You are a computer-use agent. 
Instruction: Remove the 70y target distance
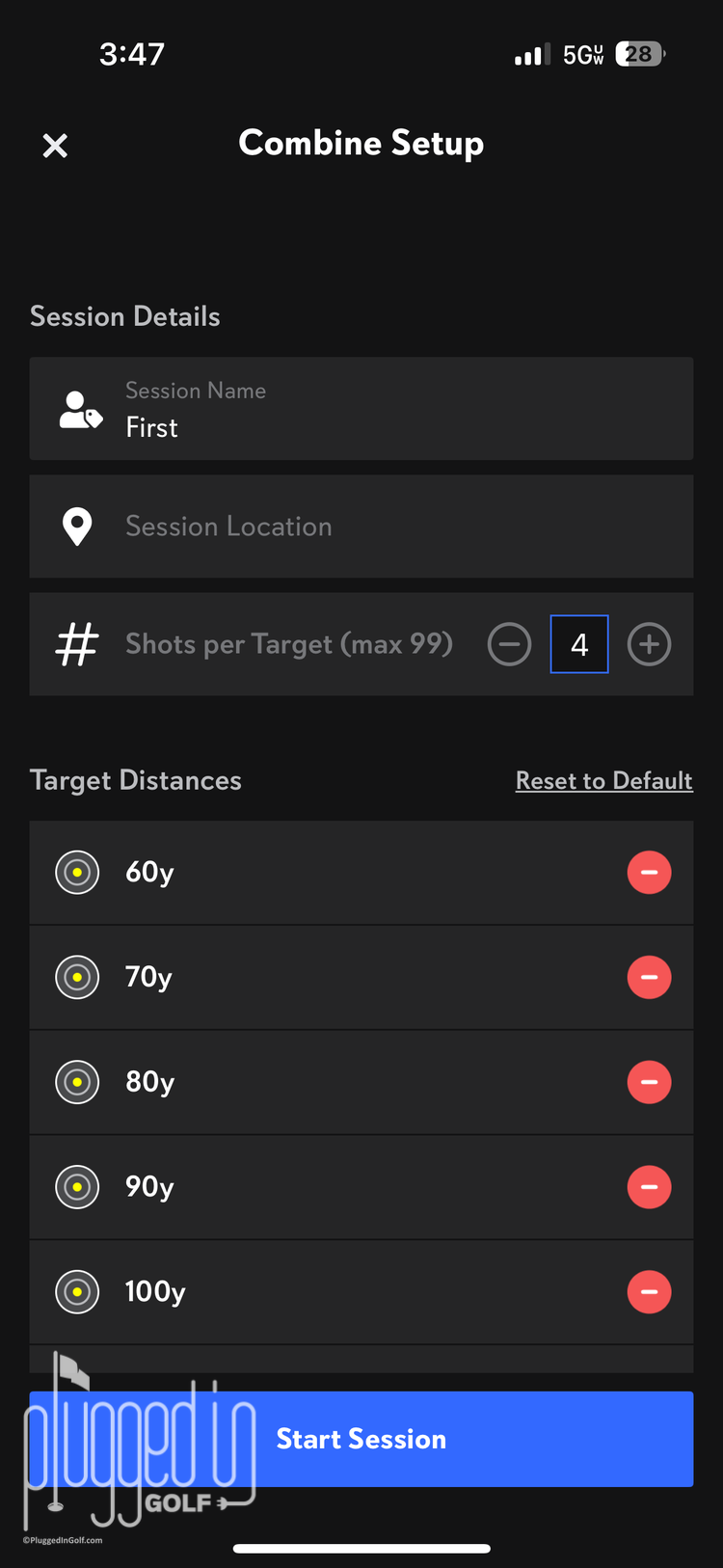[x=649, y=977]
